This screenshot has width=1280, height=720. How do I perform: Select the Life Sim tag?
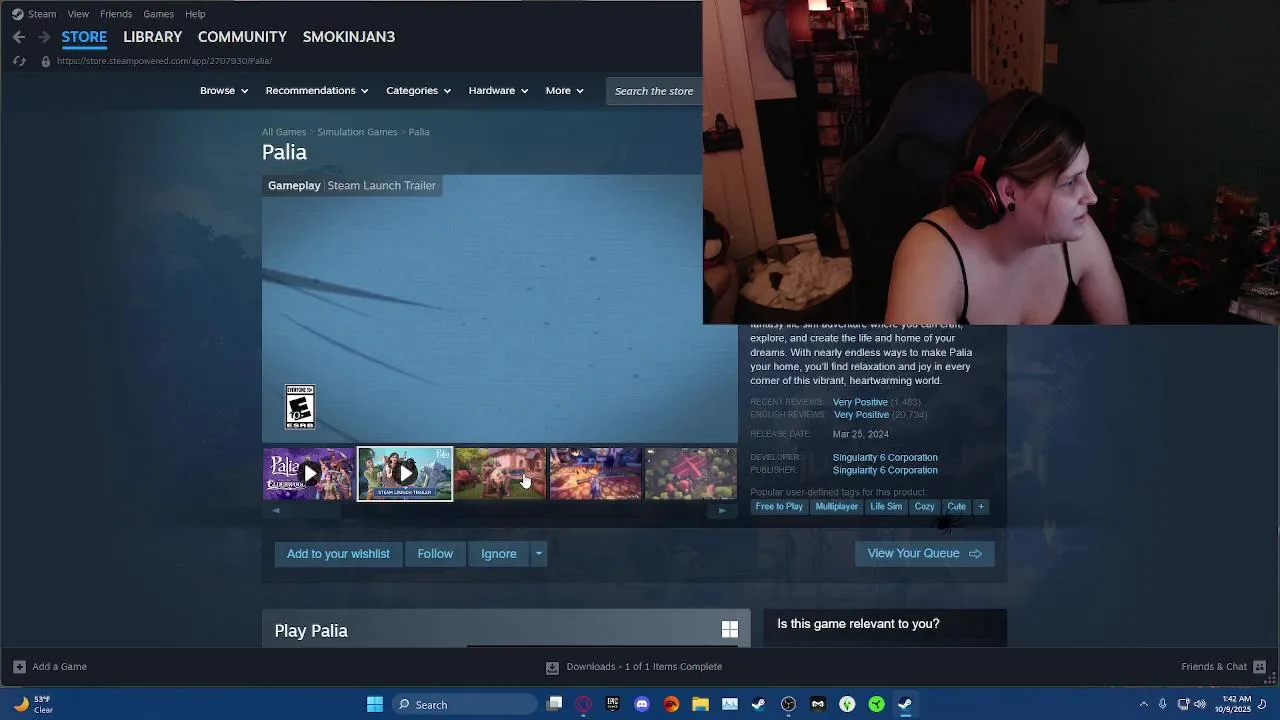click(886, 507)
